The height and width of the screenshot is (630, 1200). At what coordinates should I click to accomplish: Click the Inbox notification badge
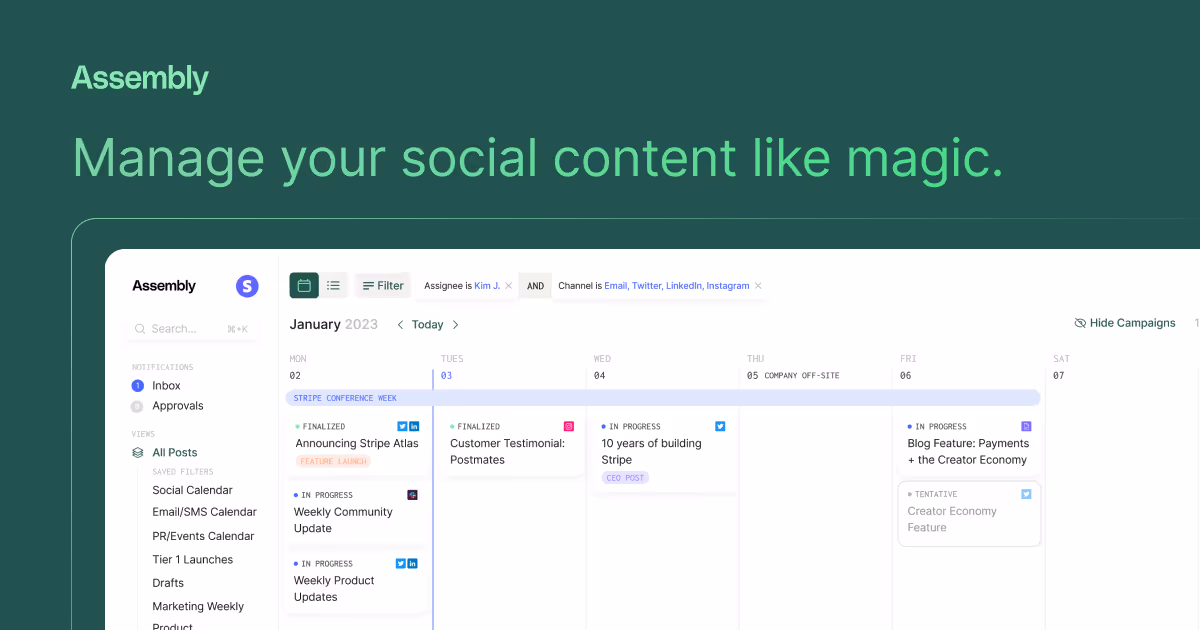tap(138, 386)
